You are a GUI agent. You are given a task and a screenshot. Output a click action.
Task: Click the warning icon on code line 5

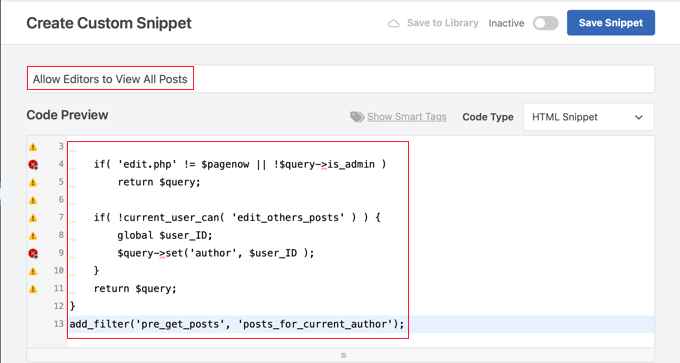point(33,183)
